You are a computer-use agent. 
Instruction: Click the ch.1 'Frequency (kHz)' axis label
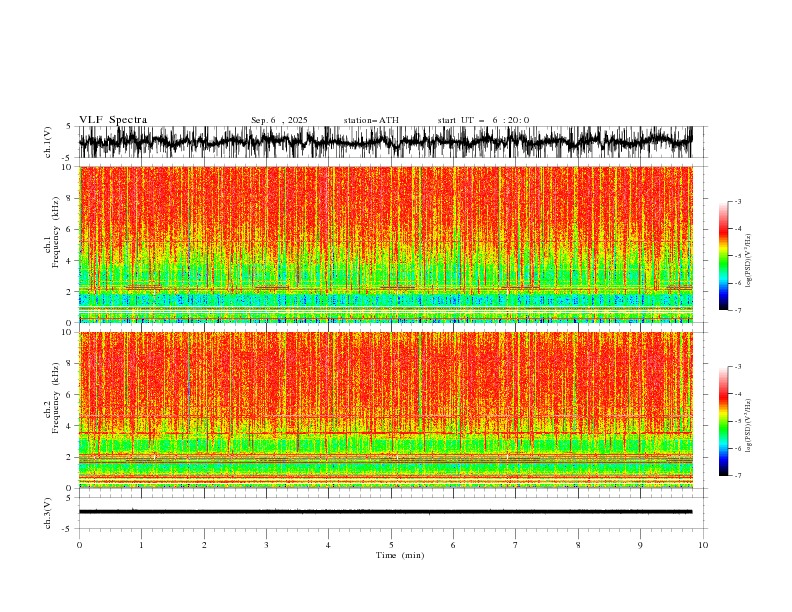pos(56,232)
